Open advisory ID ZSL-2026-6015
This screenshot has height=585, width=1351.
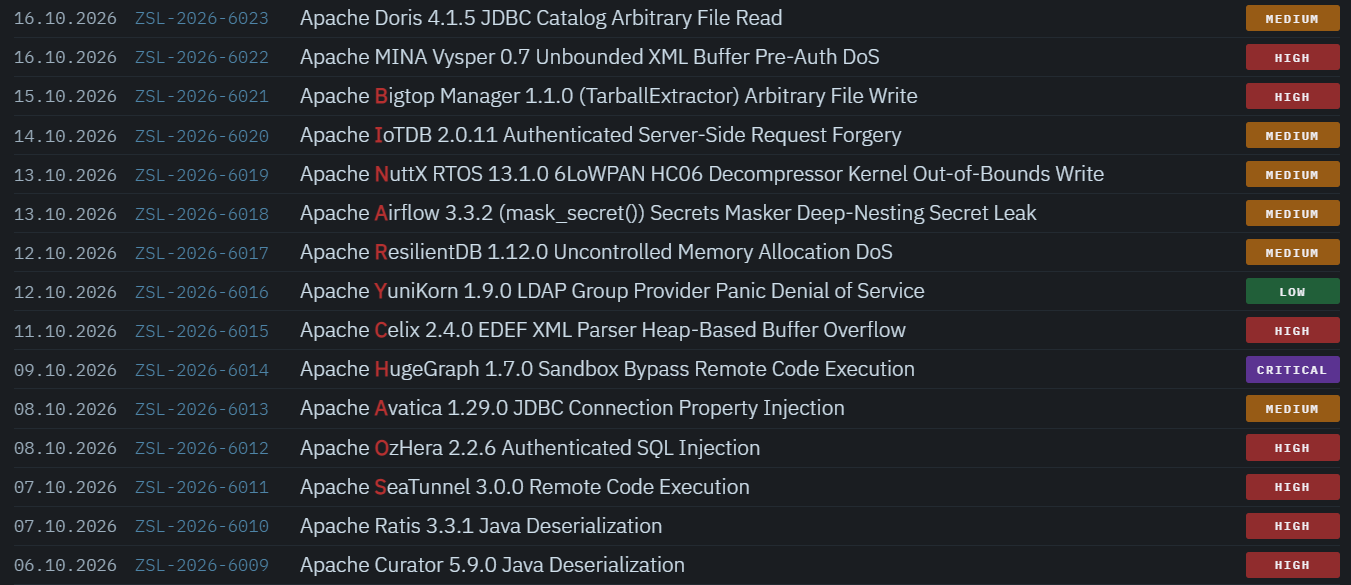coord(202,331)
